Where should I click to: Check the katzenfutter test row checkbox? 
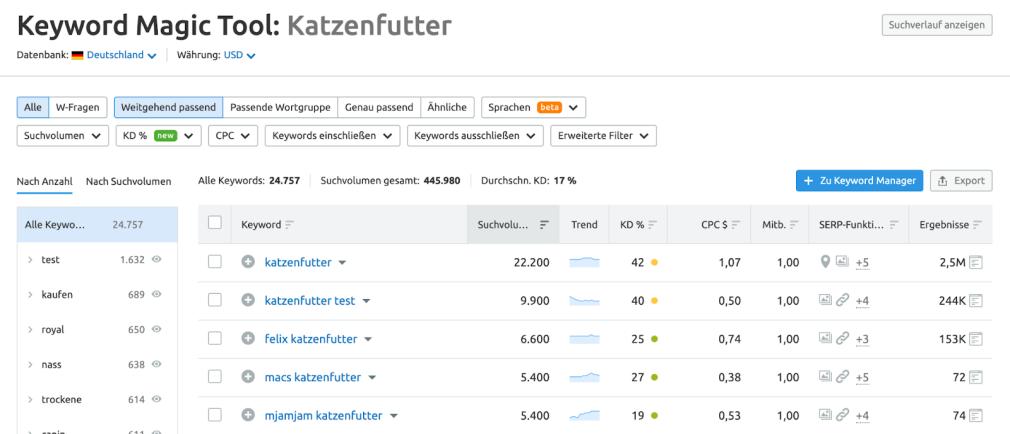coord(215,300)
